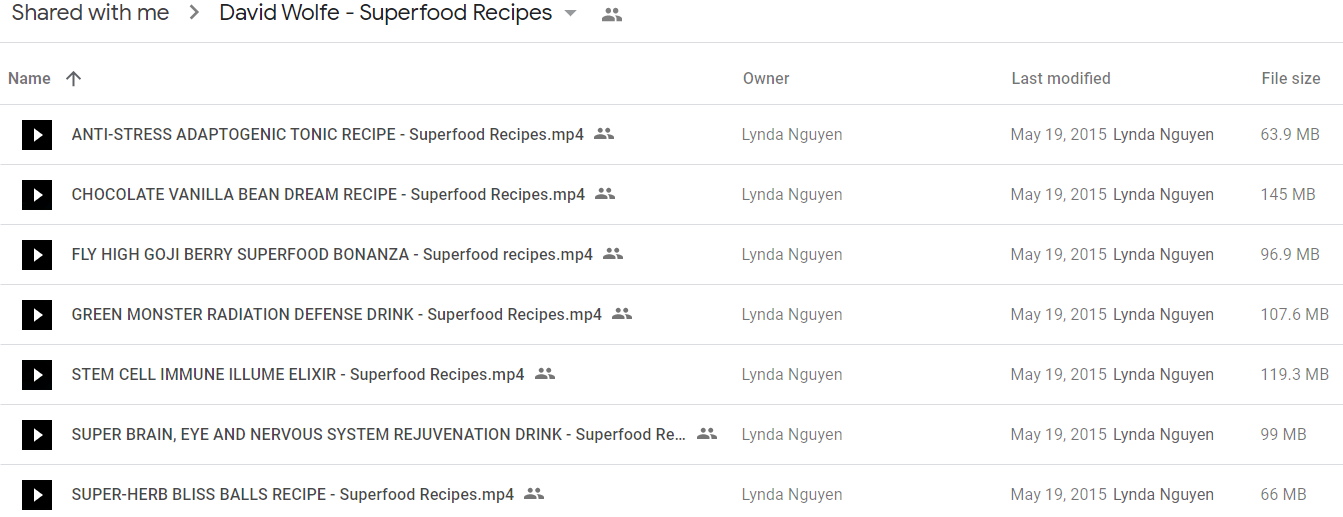Click video icon of GREEN MONSTER RADIATION DEFENSE file
Image resolution: width=1343 pixels, height=517 pixels.
[x=37, y=315]
